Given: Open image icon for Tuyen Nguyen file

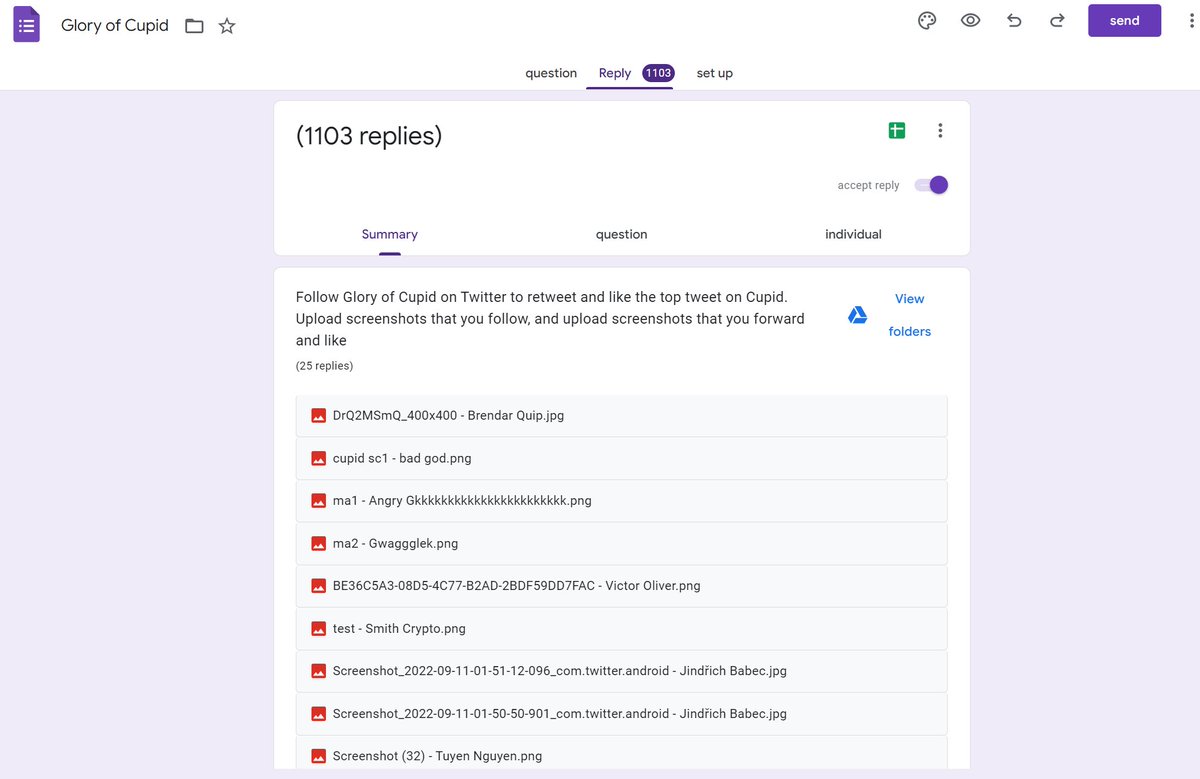Looking at the screenshot, I should [x=319, y=756].
